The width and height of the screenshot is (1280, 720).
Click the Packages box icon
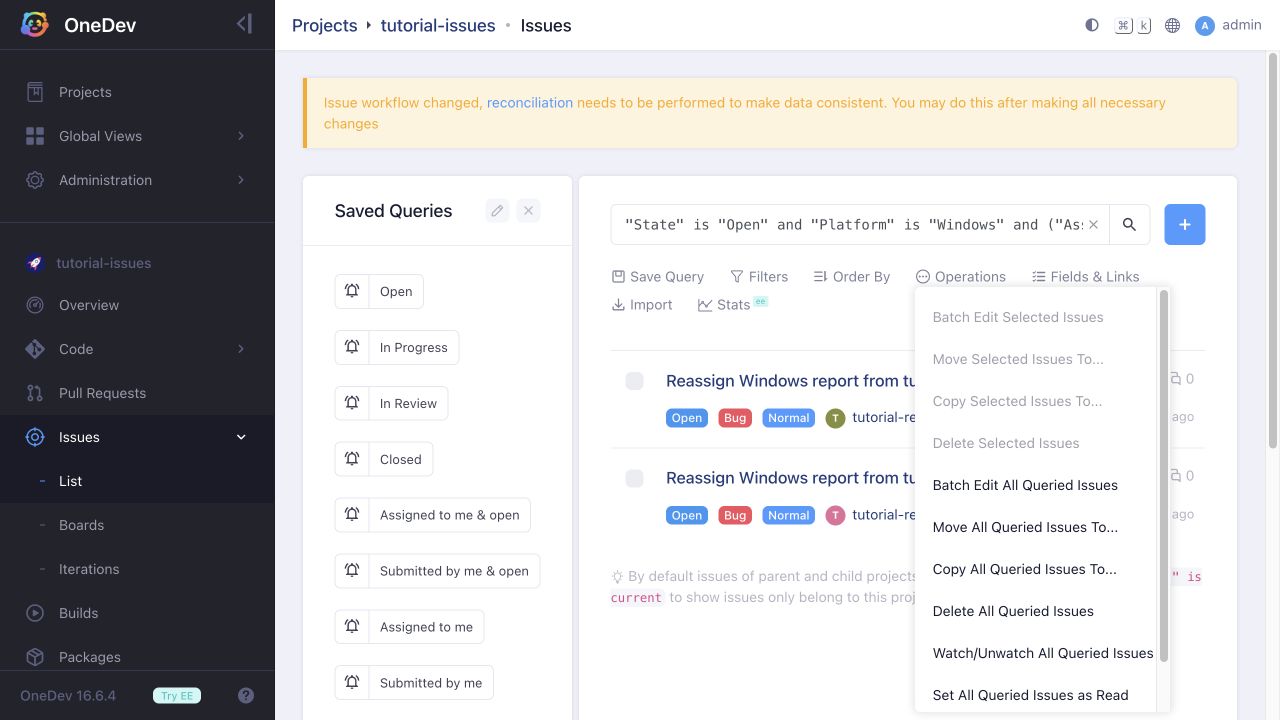coord(35,657)
